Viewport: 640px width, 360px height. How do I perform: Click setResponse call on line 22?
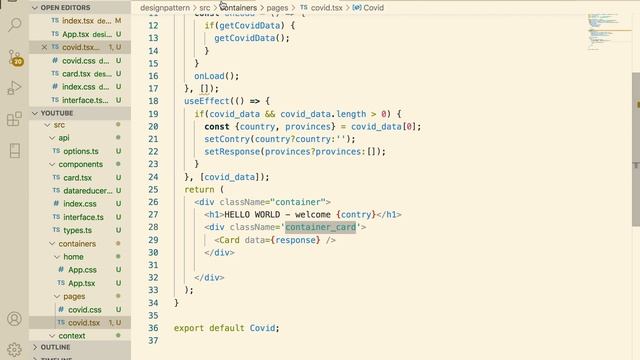[x=295, y=152]
